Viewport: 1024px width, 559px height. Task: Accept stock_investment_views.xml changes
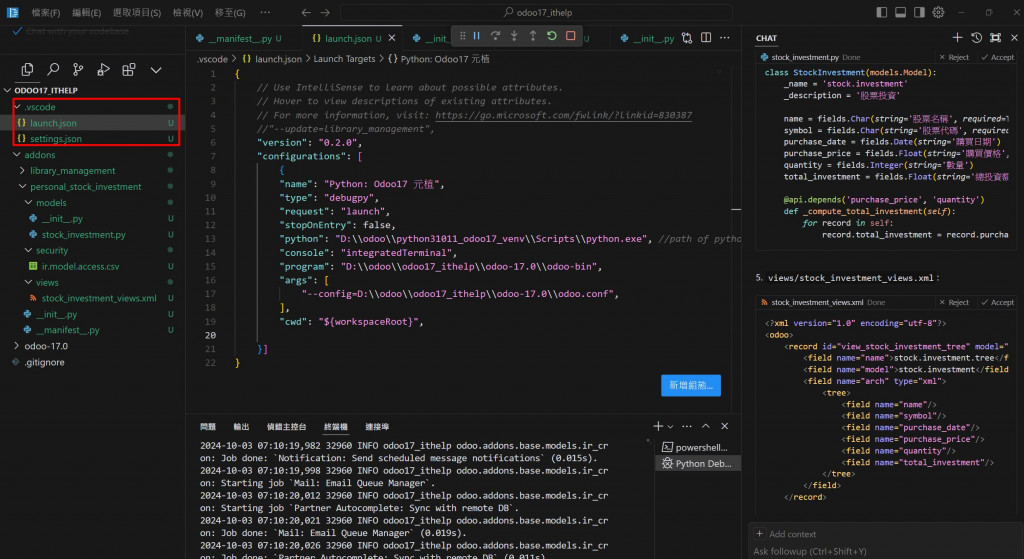coord(997,302)
